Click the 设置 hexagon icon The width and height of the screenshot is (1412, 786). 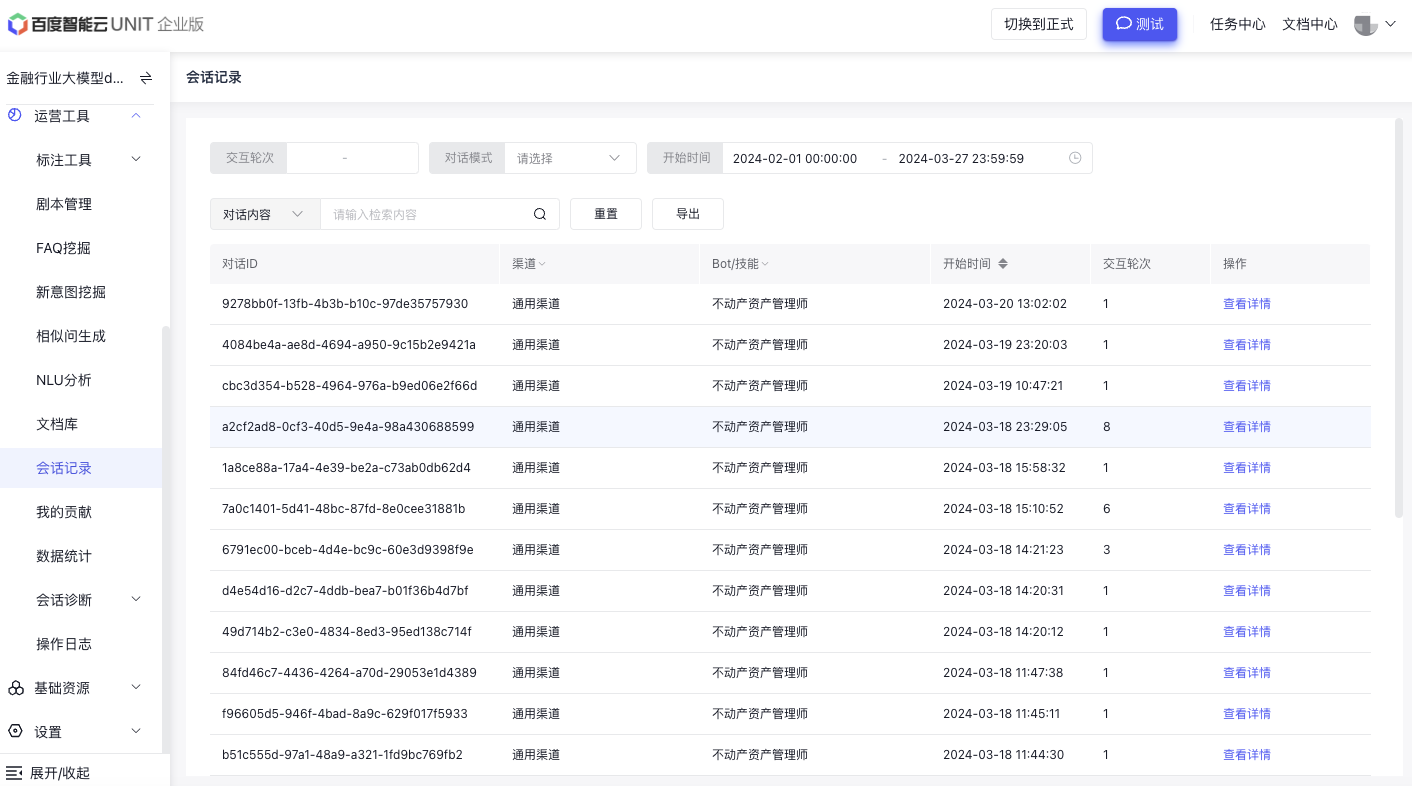[x=16, y=732]
